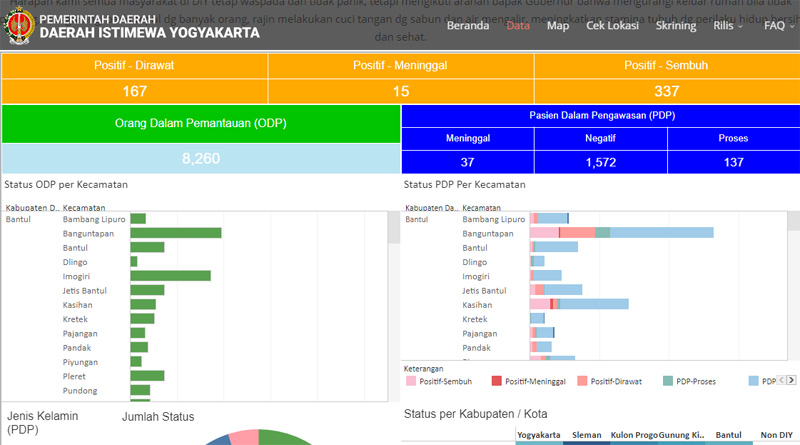Select the Piyungan label in ODP chart

80,362
